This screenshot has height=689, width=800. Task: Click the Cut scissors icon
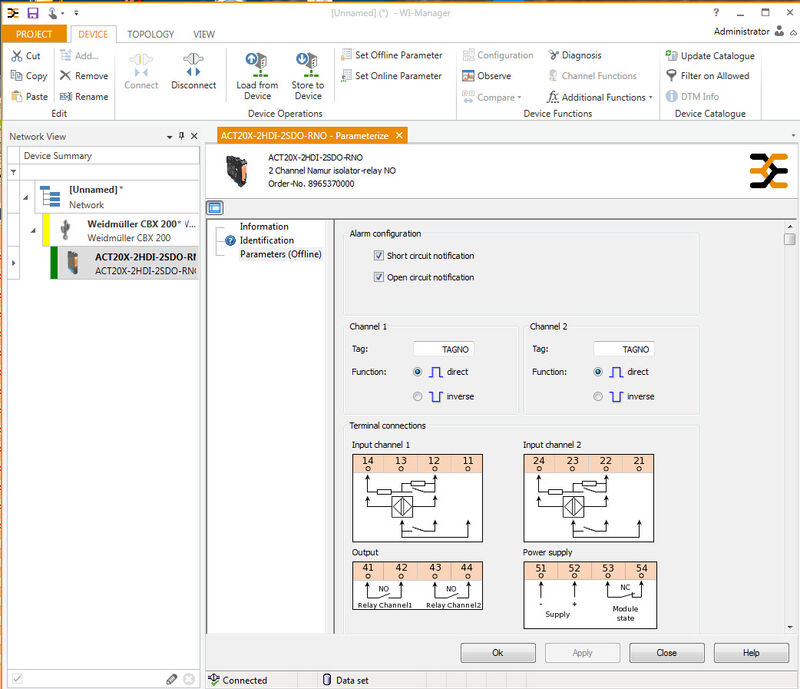point(17,56)
